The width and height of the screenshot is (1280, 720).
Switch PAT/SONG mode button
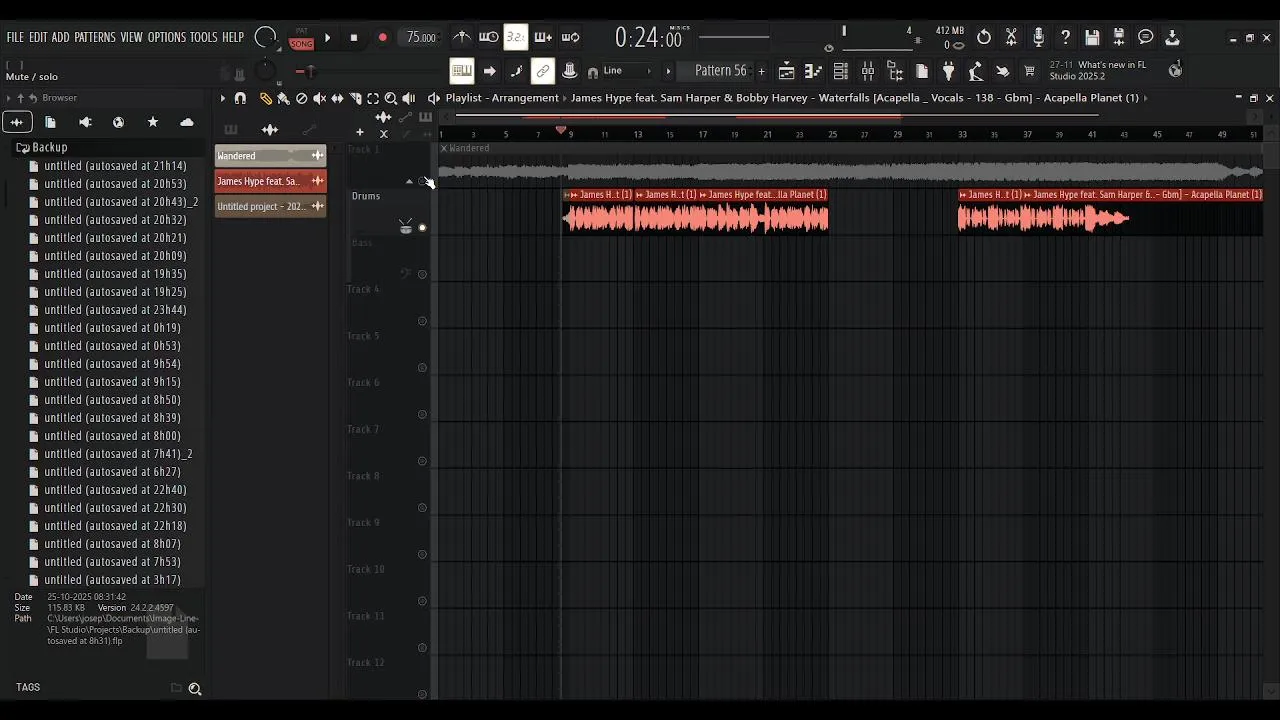point(301,38)
